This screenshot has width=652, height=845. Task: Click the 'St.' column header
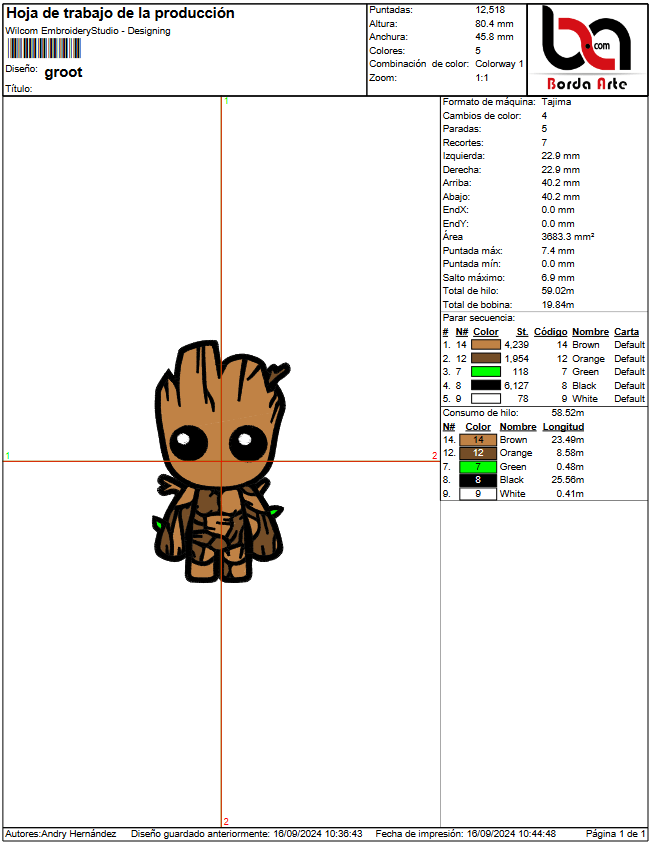(522, 332)
